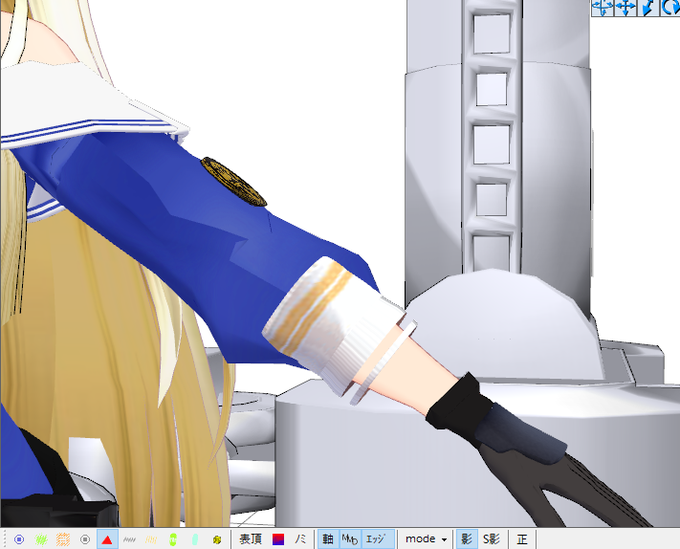
Task: Toggle the MMD display mode button
Action: pyautogui.click(x=350, y=539)
